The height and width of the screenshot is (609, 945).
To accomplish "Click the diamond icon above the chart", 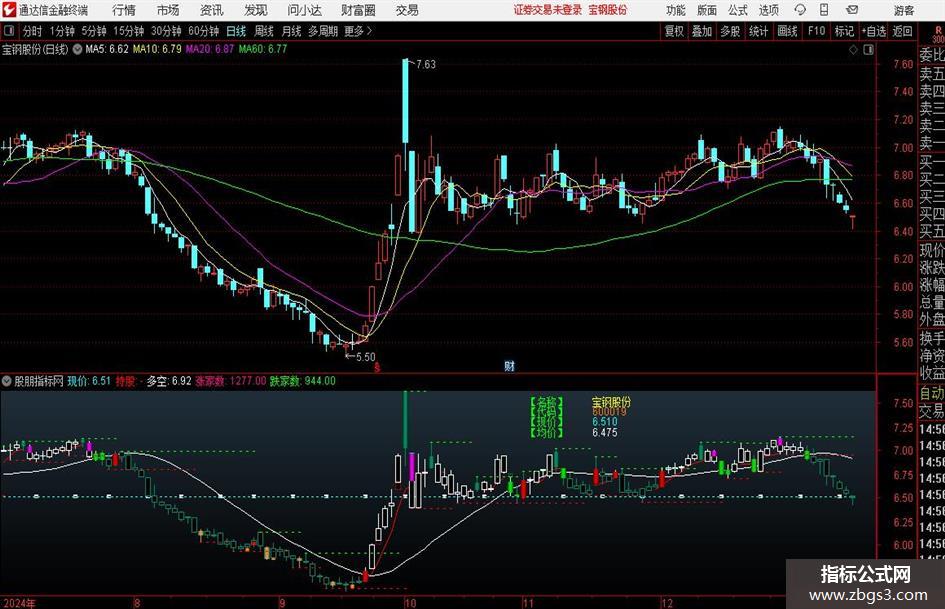I will [853, 50].
